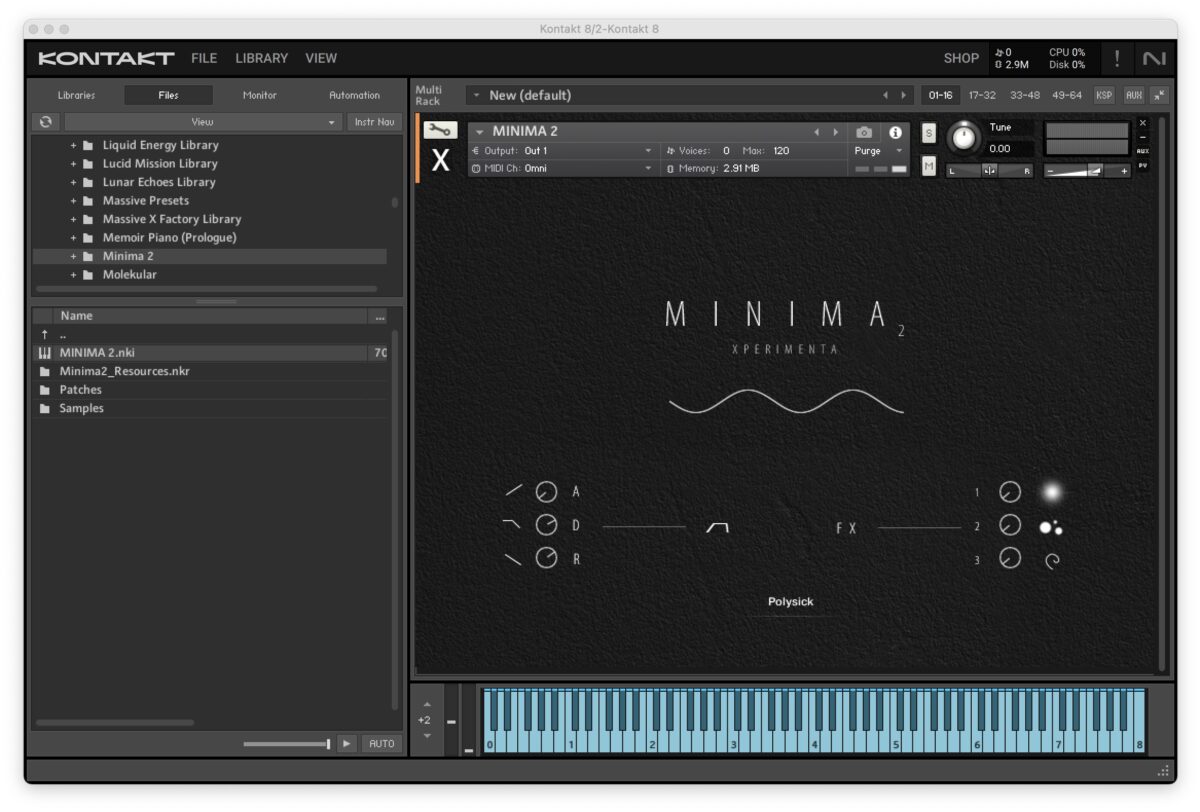Screen dimensions: 1200x812
Task: Click the refresh icon in the browser
Action: (45, 122)
